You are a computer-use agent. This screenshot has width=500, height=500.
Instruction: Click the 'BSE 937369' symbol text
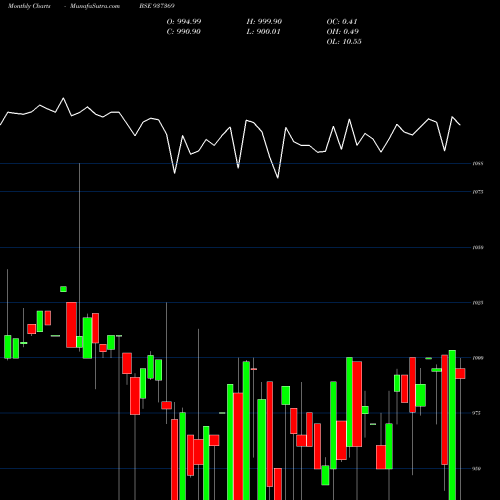pyautogui.click(x=157, y=6)
